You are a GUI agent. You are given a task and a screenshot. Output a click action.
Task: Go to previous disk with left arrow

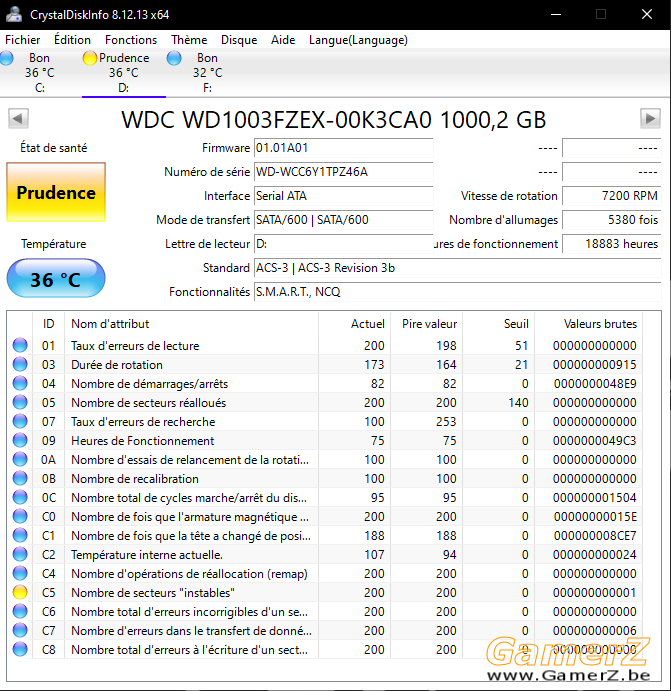pyautogui.click(x=18, y=119)
